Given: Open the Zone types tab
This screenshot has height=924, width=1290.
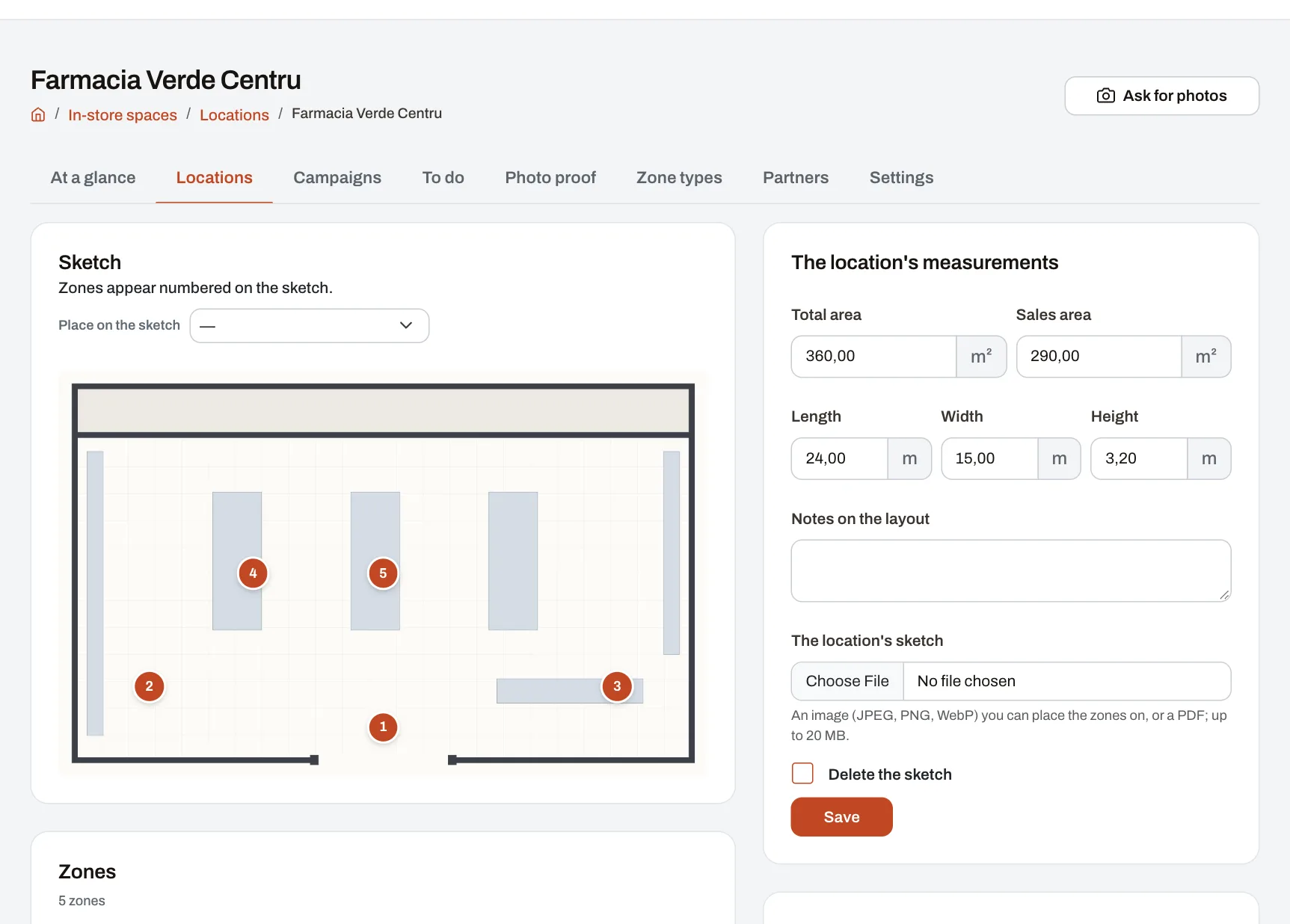Looking at the screenshot, I should coord(679,178).
